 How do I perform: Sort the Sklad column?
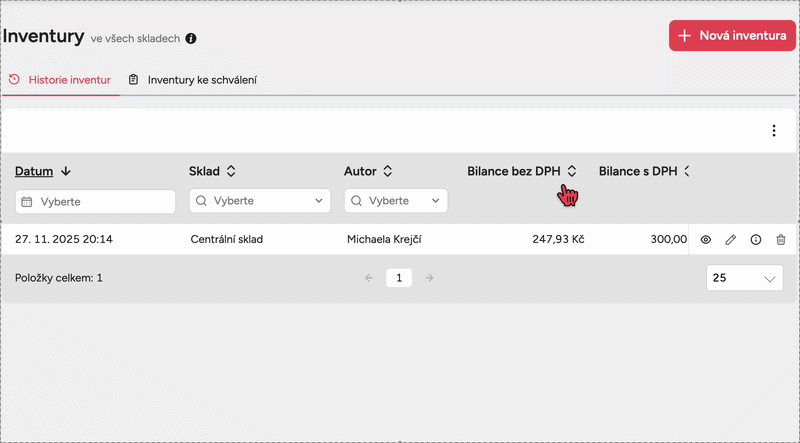[231, 171]
